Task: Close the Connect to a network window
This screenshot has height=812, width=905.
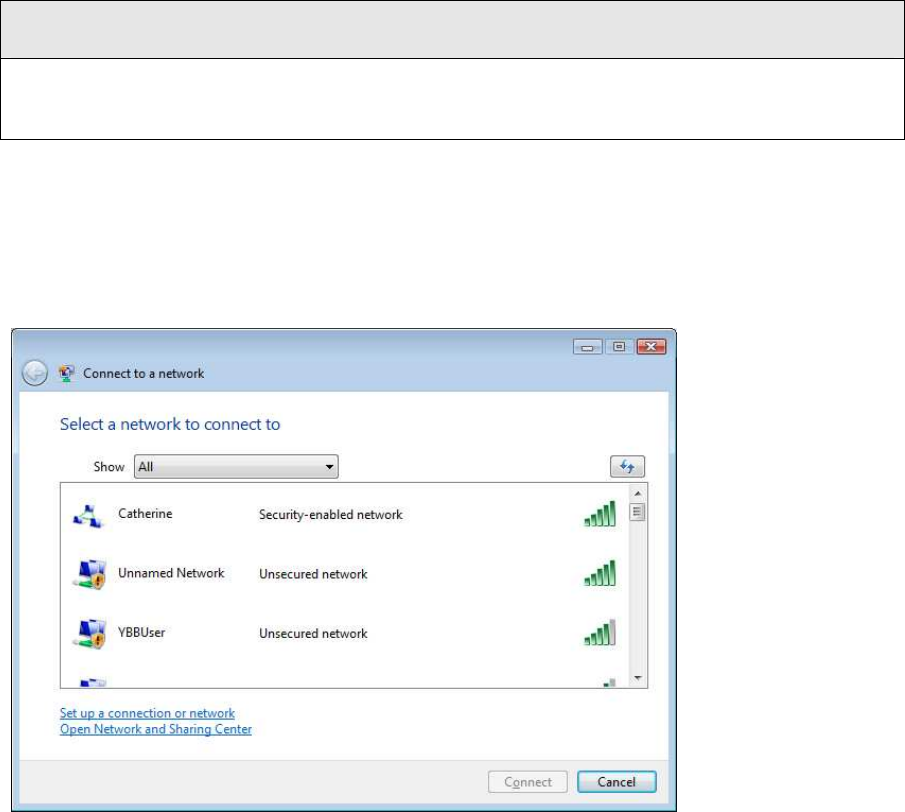Action: click(651, 347)
